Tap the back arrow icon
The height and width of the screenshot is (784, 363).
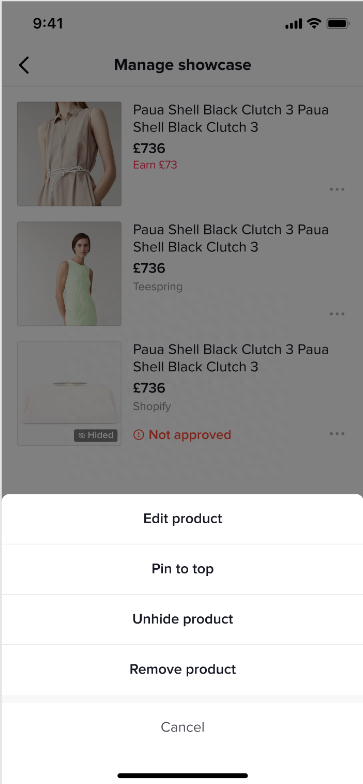point(24,65)
